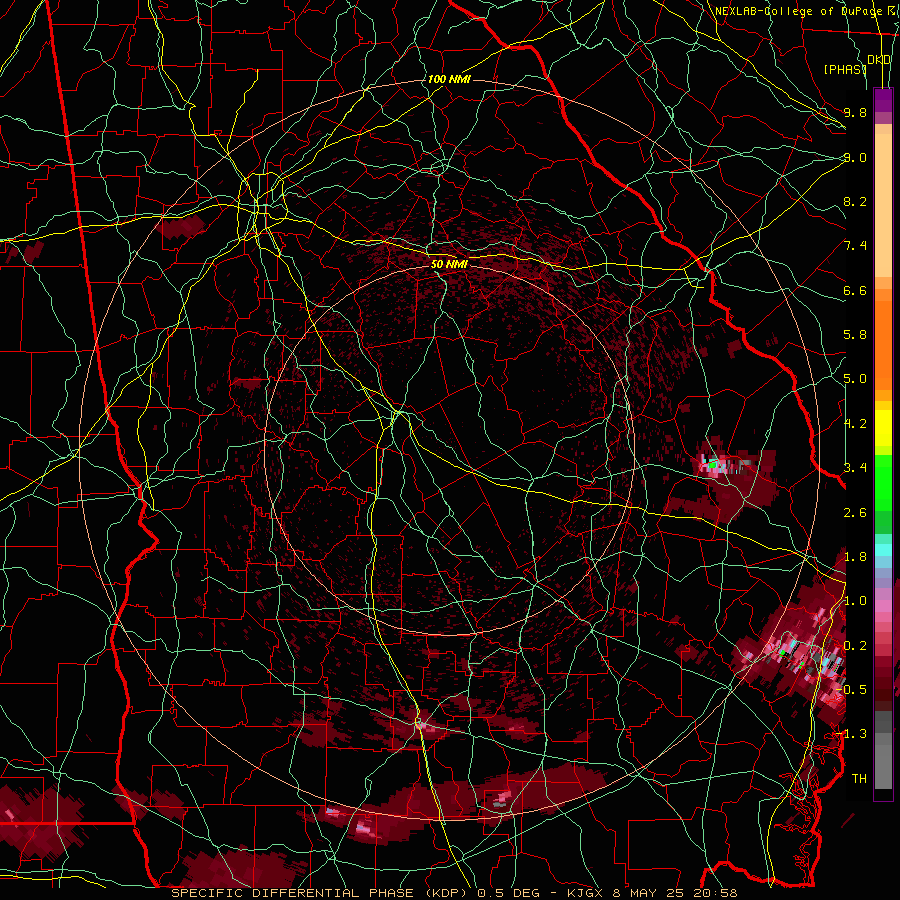Click the 4.2 value on the scale
The image size is (900, 900).
[x=855, y=424]
